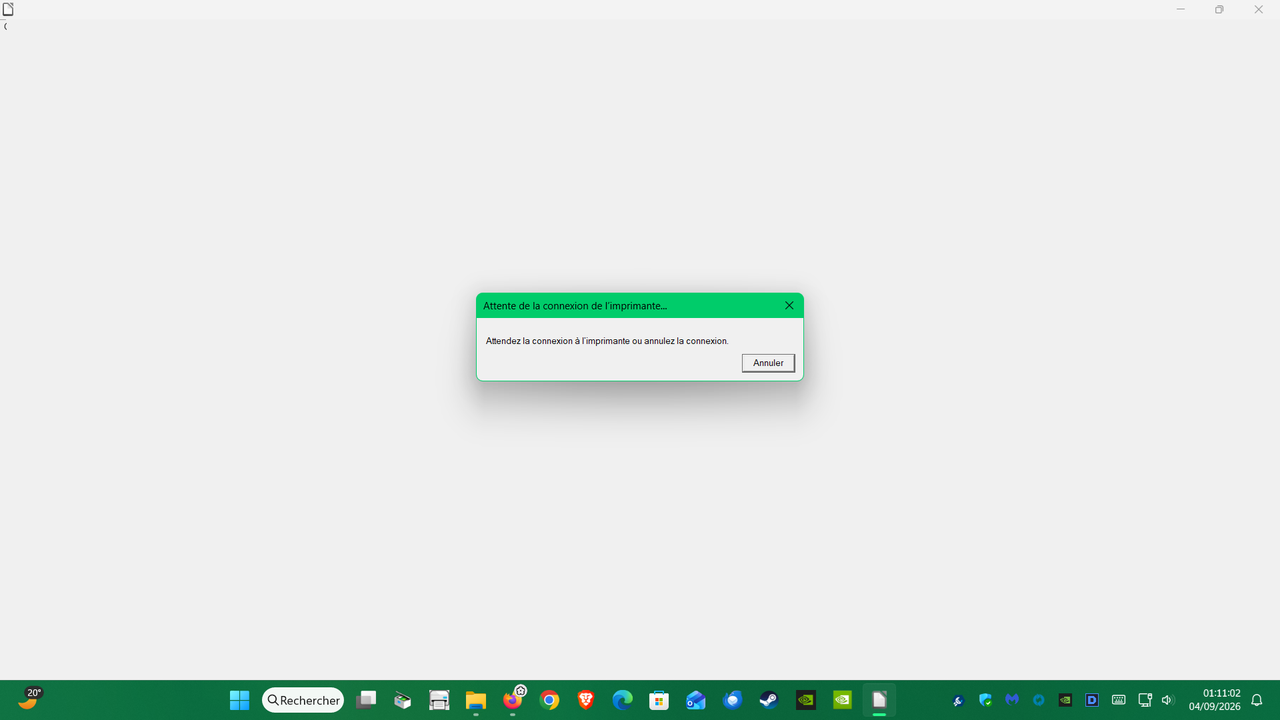Open the Windows Start menu
The image size is (1280, 720).
click(240, 700)
